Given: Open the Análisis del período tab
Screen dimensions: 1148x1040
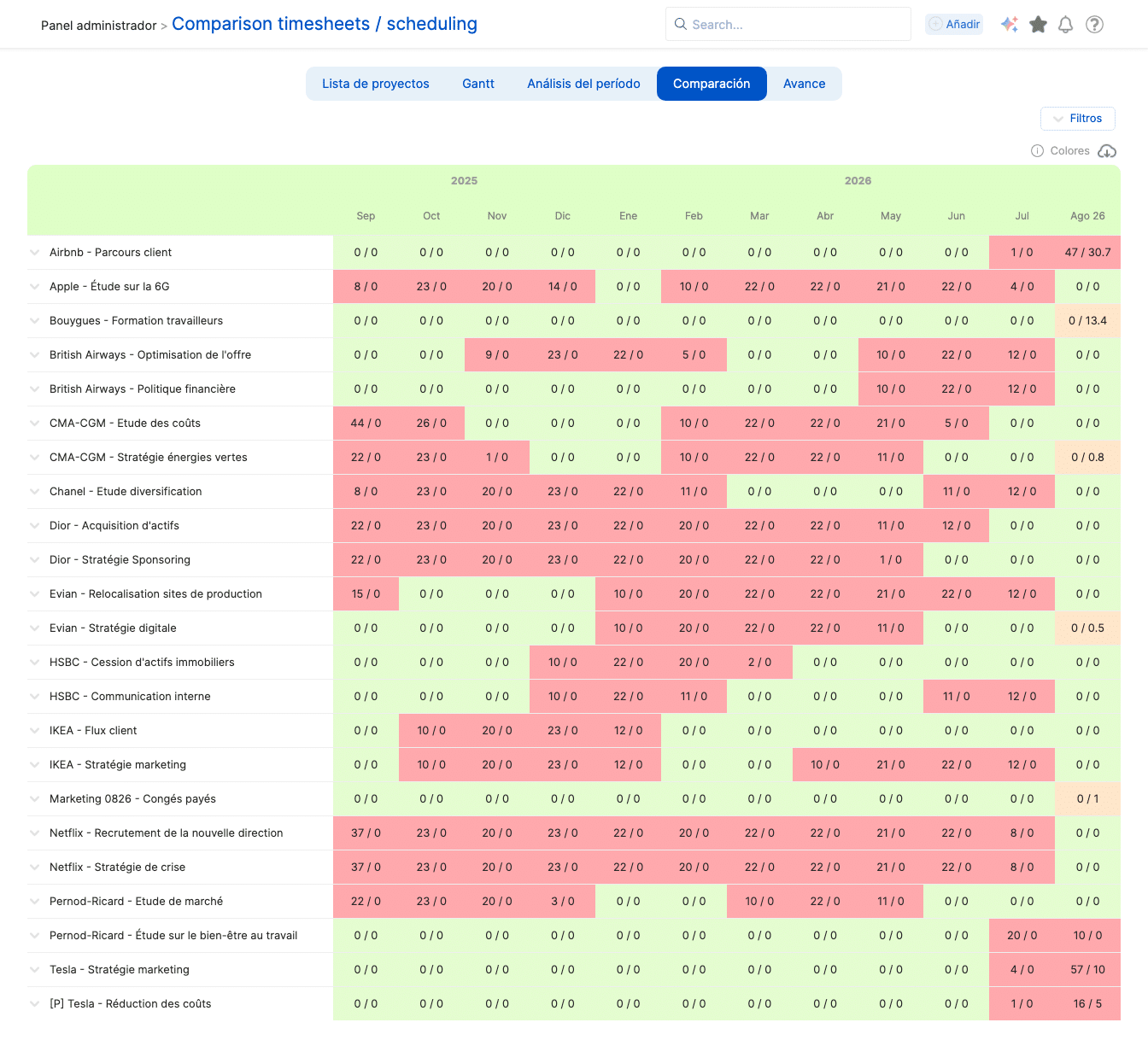Looking at the screenshot, I should click(583, 84).
